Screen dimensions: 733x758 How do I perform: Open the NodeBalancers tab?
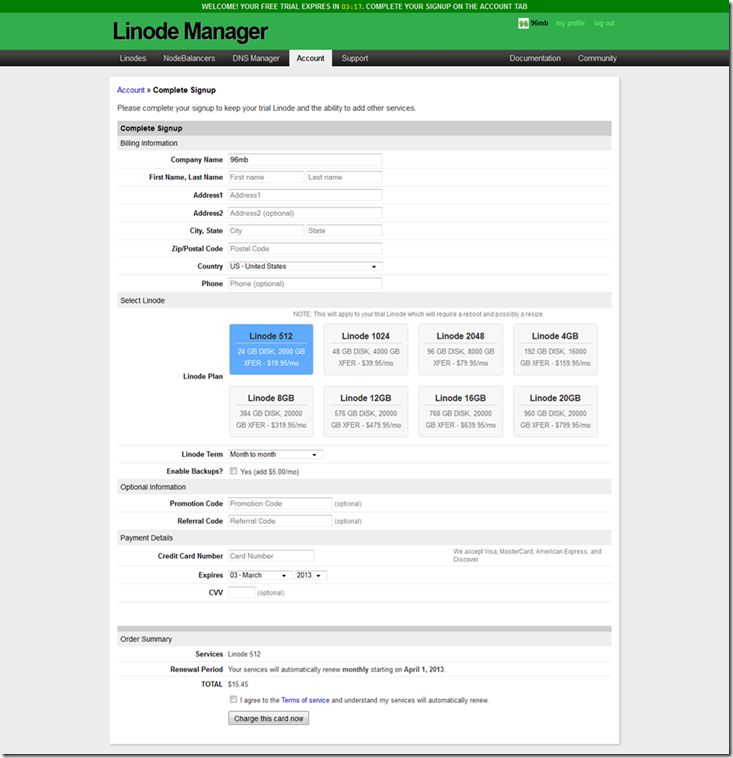coord(189,58)
